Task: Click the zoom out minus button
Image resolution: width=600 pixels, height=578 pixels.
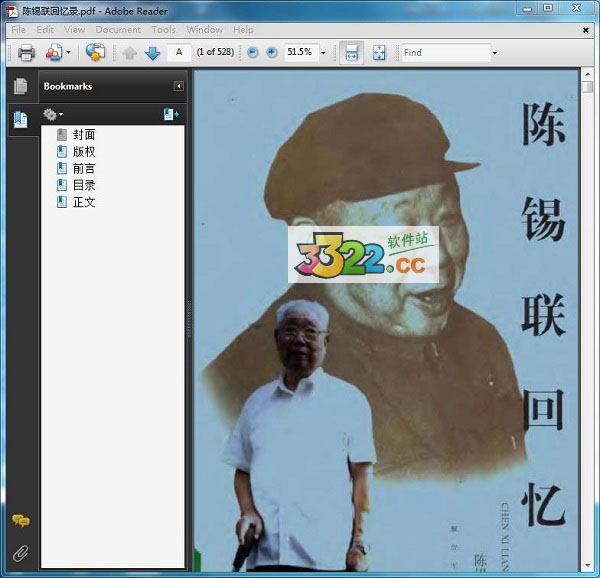Action: (252, 52)
